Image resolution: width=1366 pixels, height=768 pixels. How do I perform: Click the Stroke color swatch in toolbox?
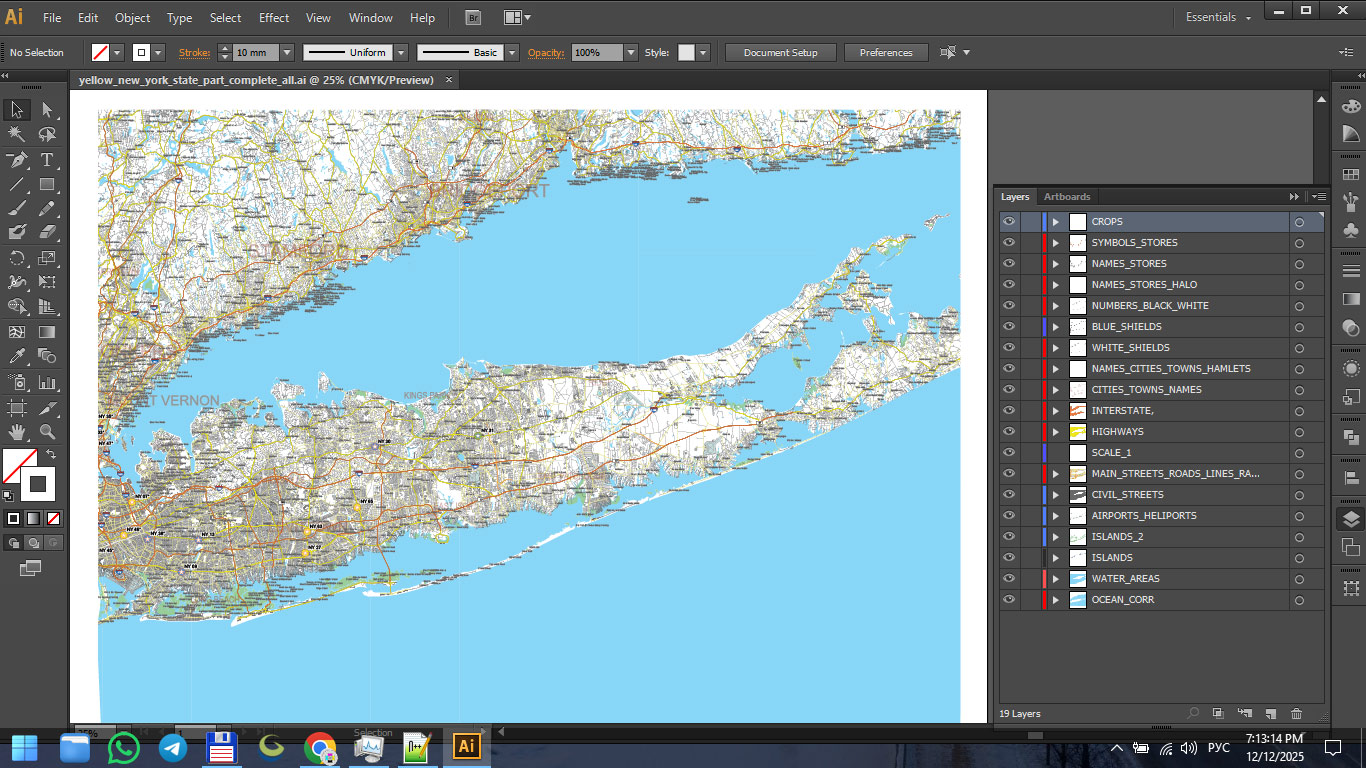click(x=37, y=484)
